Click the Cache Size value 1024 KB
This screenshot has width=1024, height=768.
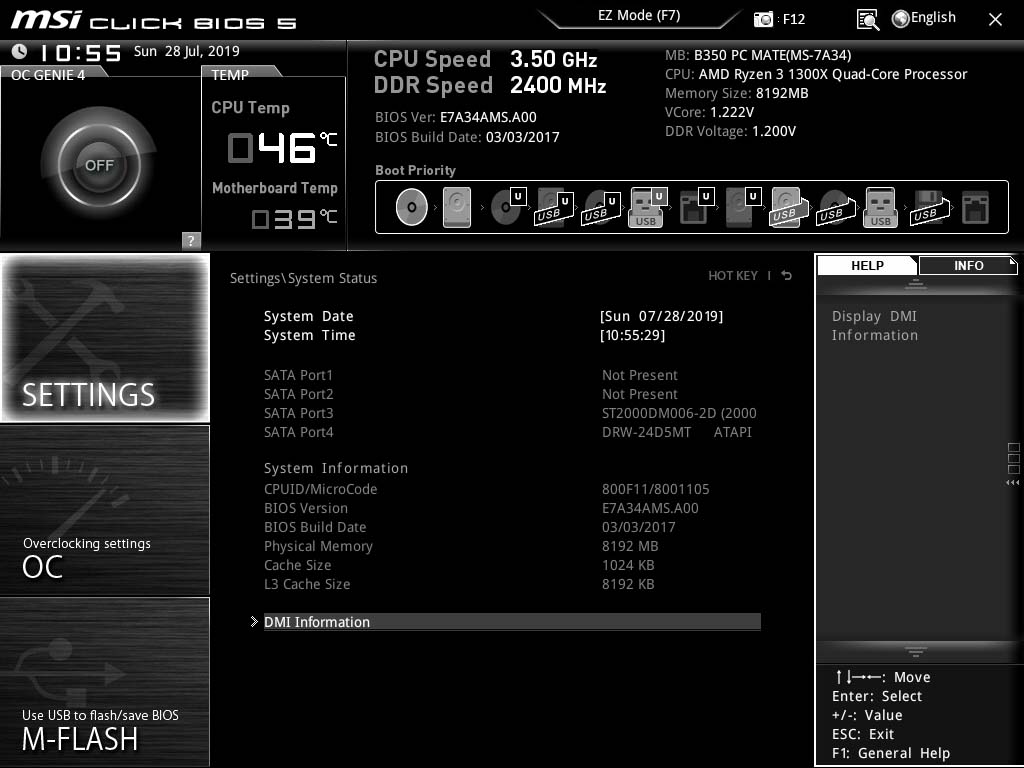(x=628, y=565)
